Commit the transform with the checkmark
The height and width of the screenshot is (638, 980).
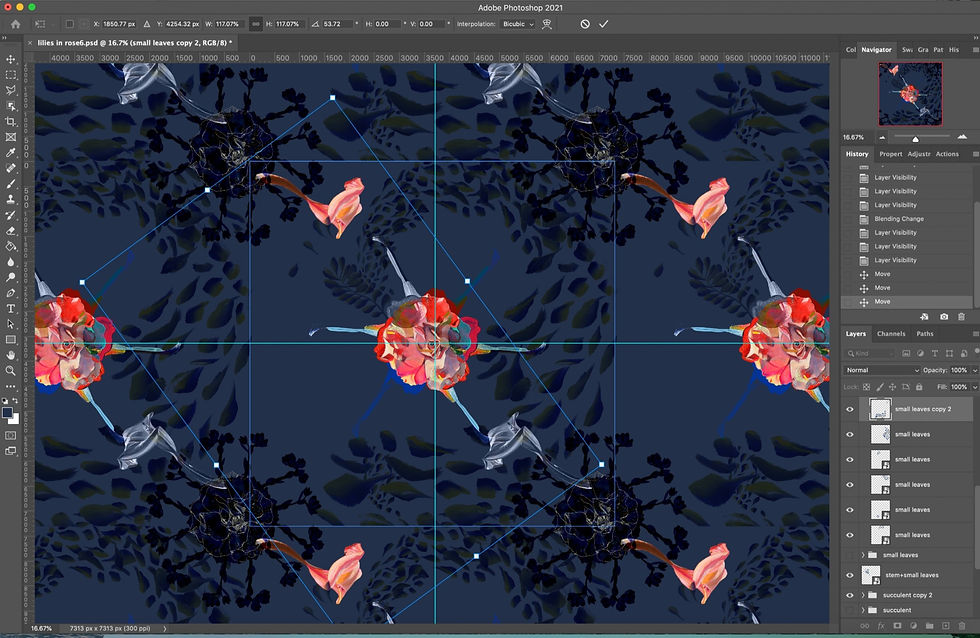tap(603, 24)
